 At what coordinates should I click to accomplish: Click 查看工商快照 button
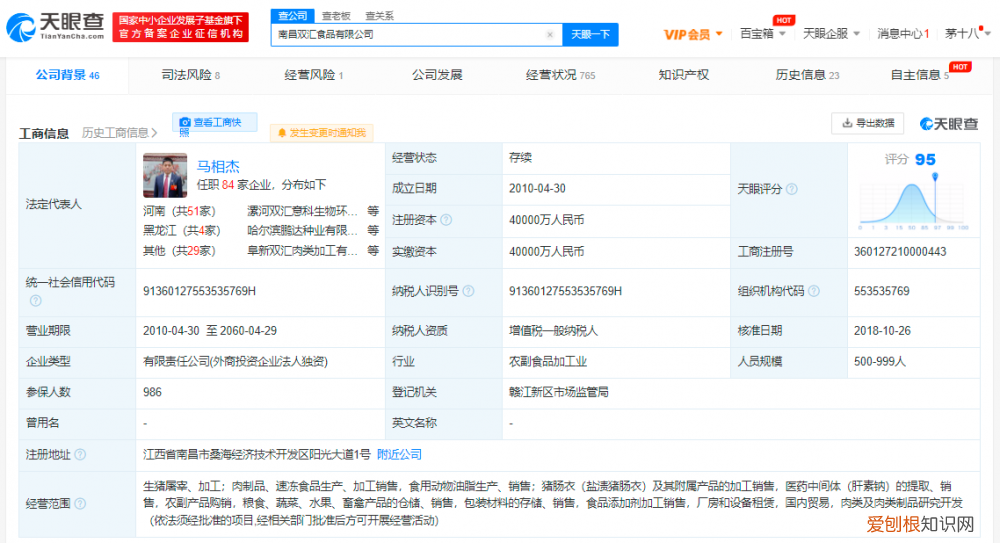click(215, 123)
